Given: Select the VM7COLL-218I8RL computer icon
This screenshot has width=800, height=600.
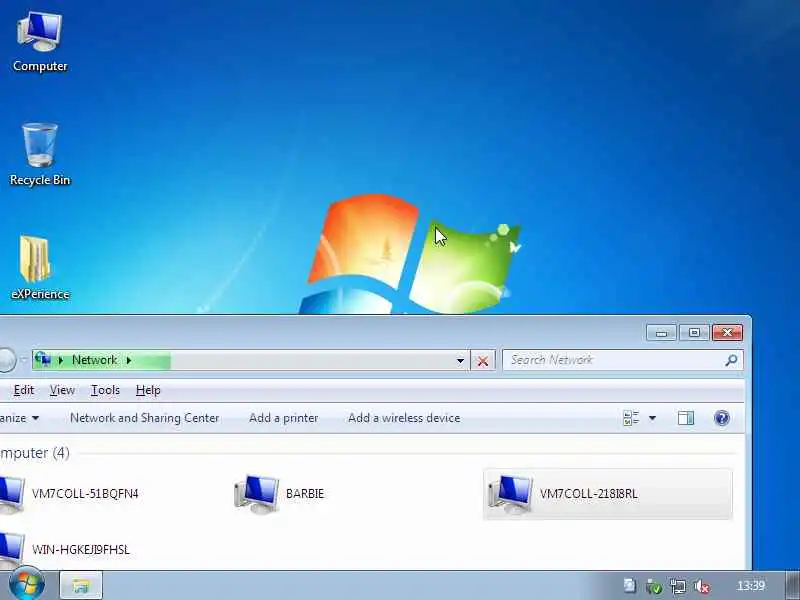Looking at the screenshot, I should (510, 494).
